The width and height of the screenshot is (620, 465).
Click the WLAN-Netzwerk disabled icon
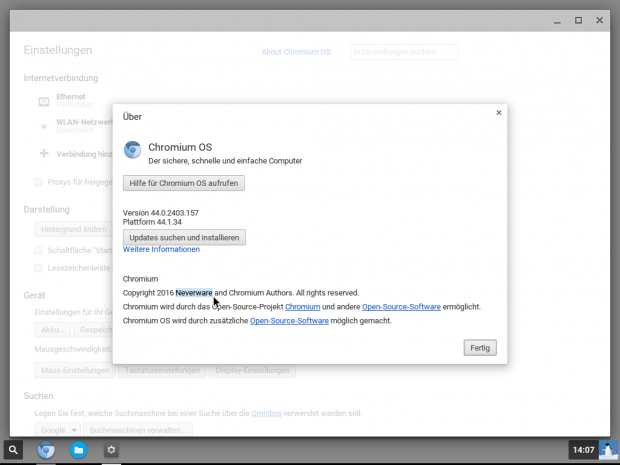[x=44, y=127]
